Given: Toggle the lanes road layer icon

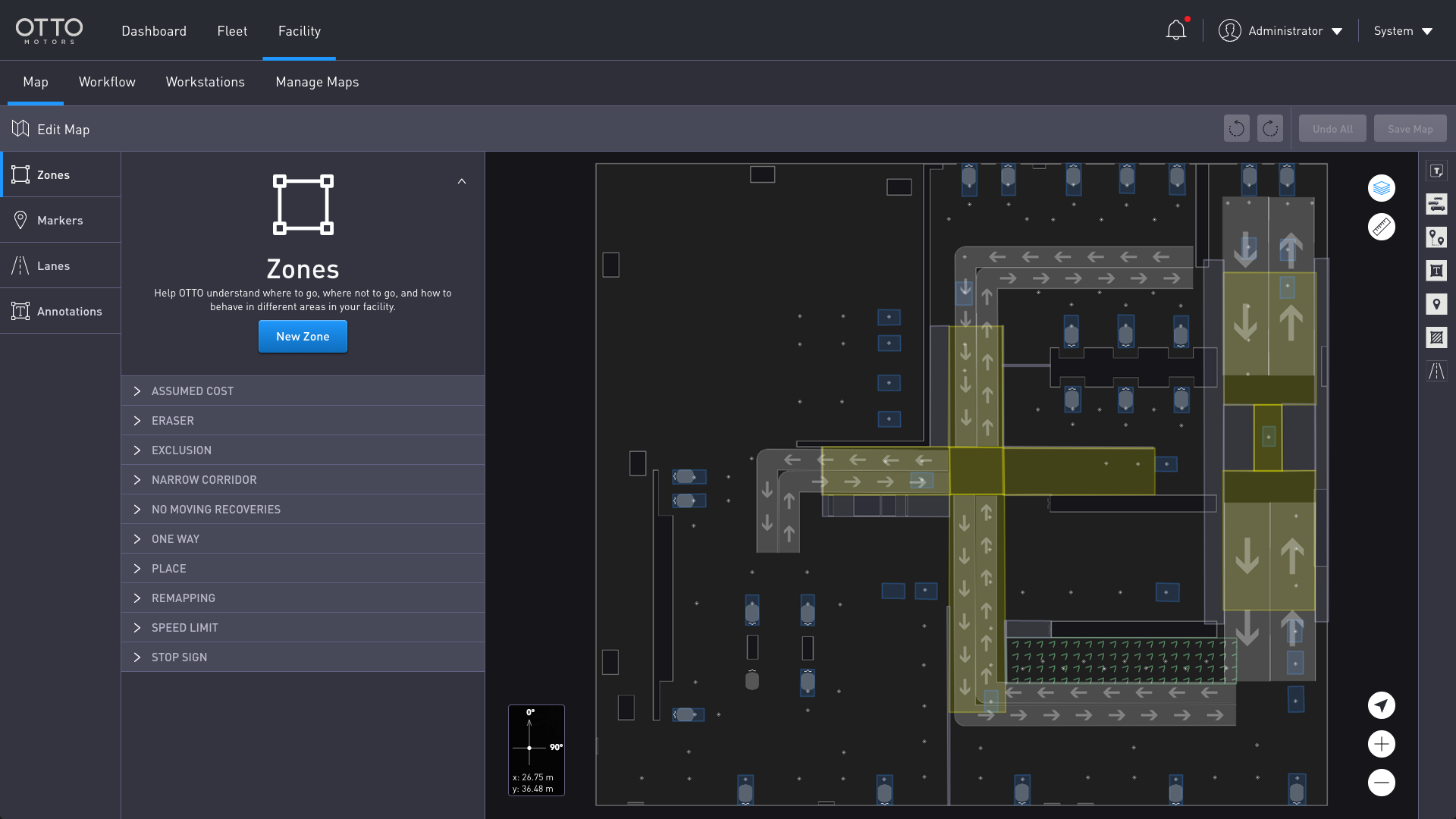Looking at the screenshot, I should pos(1436,371).
